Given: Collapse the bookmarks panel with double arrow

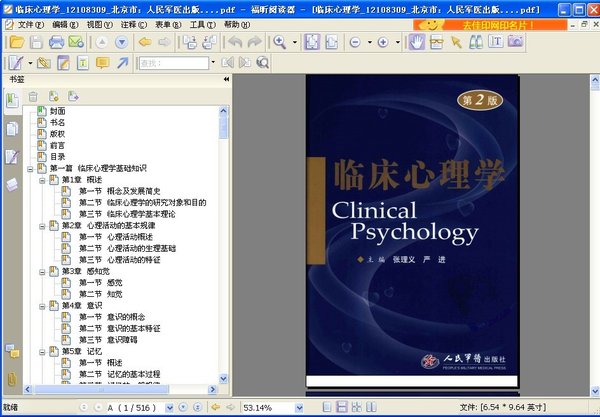Looking at the screenshot, I should 226,79.
